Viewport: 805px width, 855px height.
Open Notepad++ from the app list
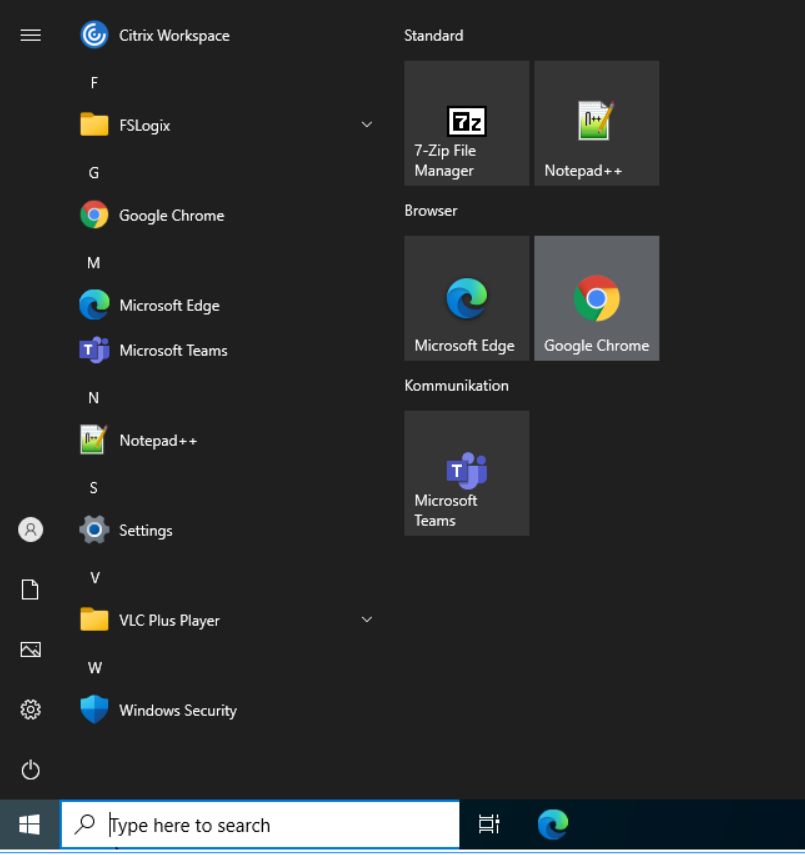click(226, 440)
